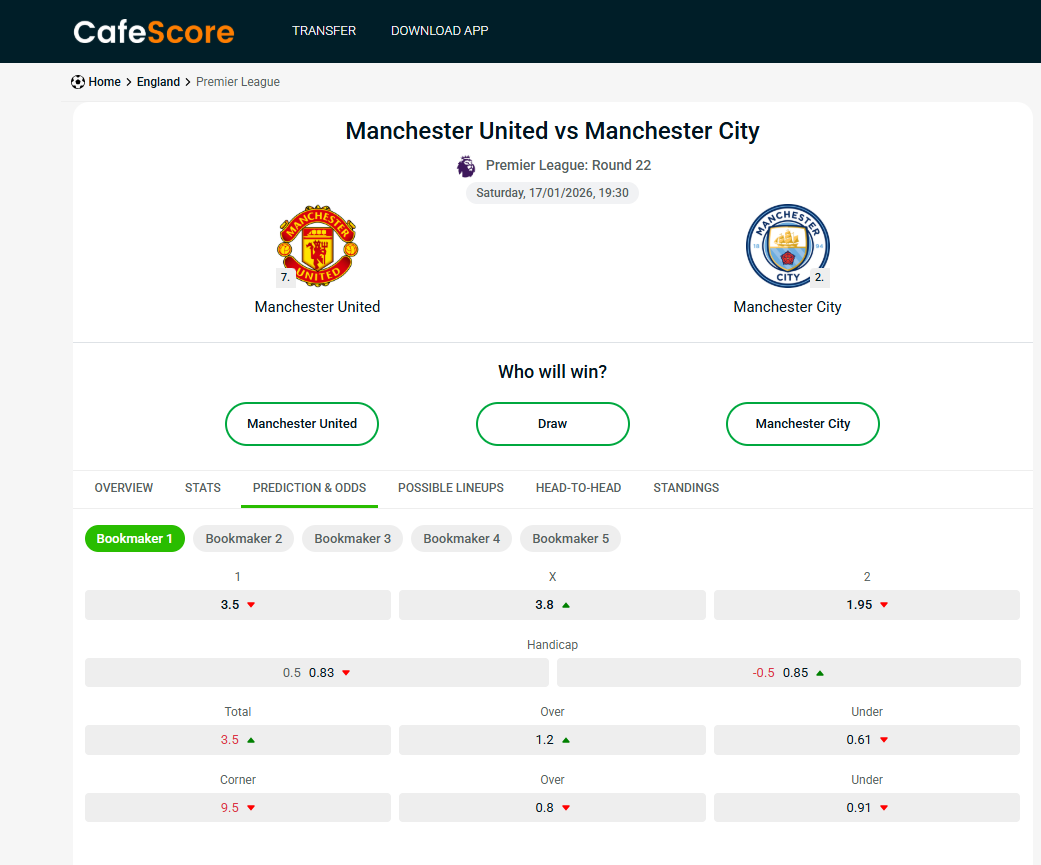The width and height of the screenshot is (1041, 865).
Task: Go to Standings tab
Action: point(686,488)
